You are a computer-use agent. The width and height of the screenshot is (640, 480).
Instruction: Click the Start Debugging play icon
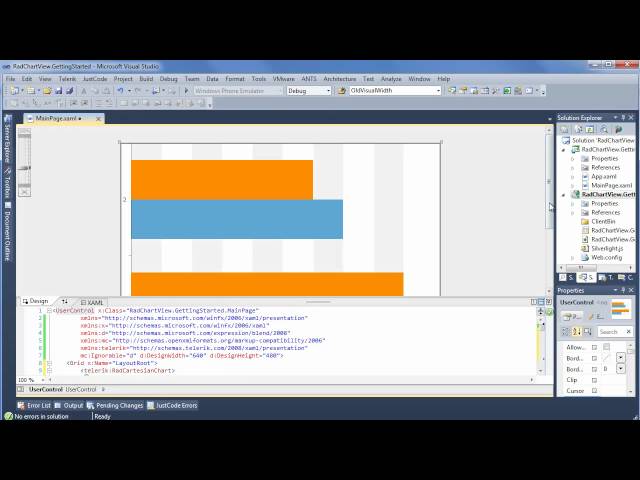(186, 91)
